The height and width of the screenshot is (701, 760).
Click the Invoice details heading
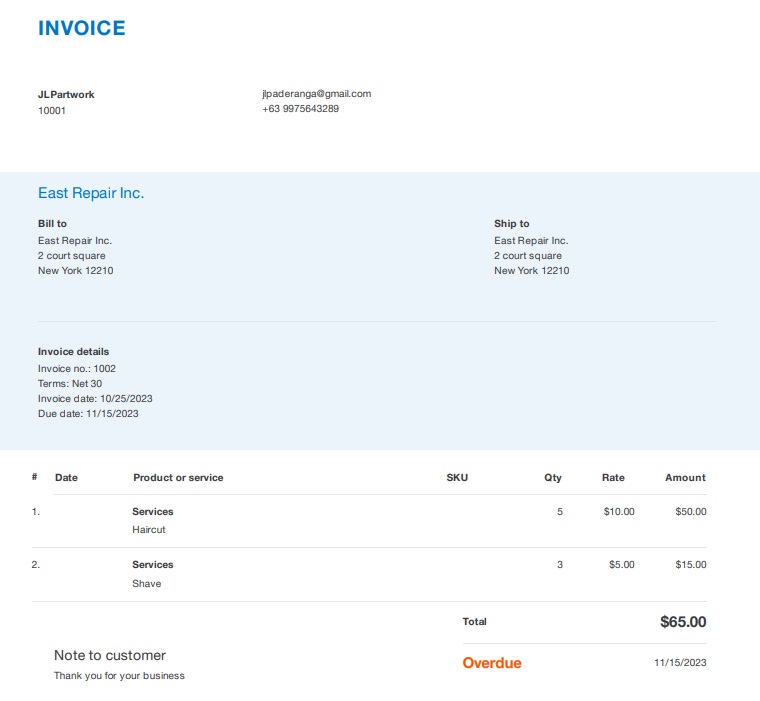(73, 352)
